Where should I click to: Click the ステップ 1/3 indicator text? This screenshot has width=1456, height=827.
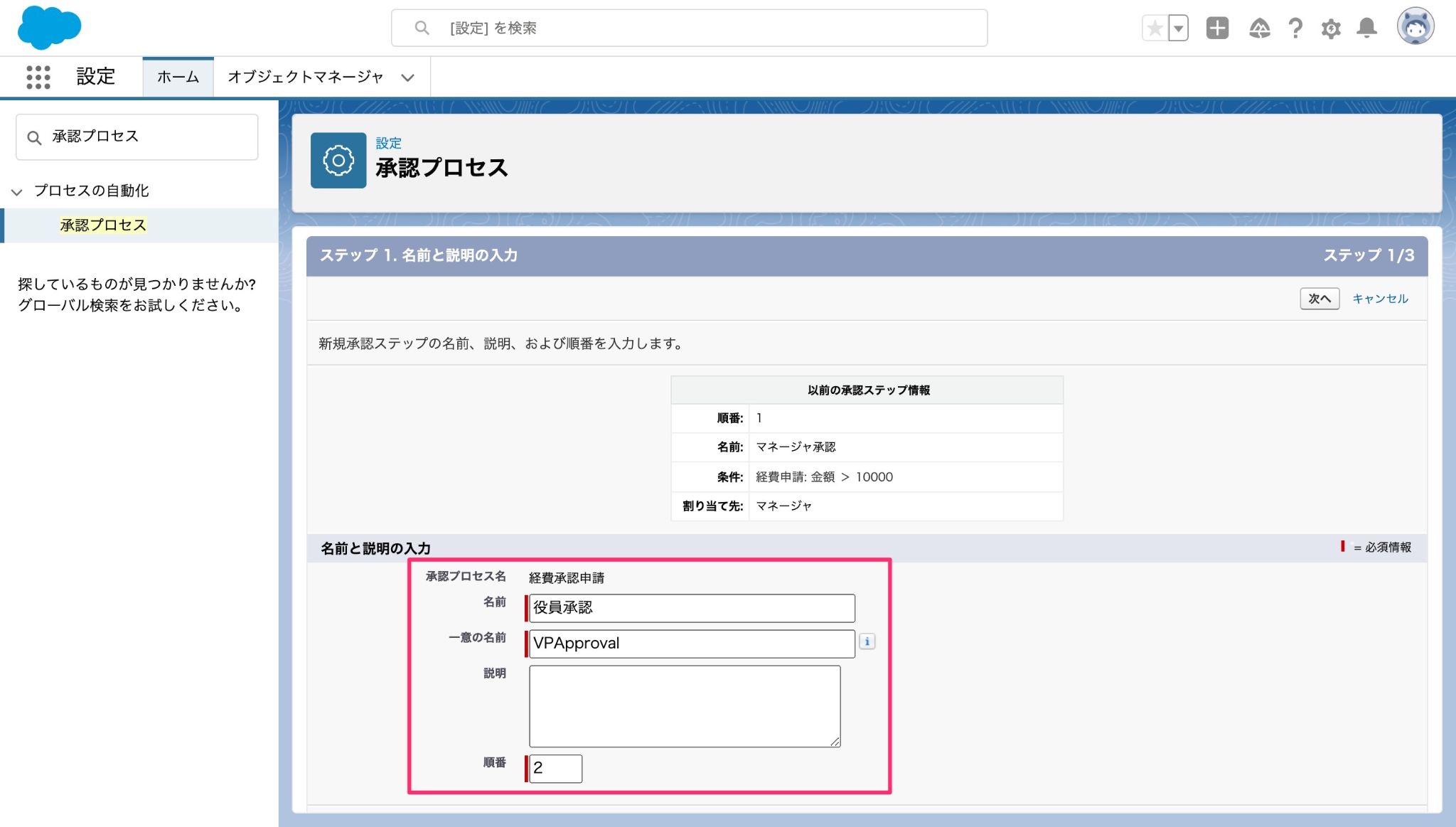[1369, 255]
